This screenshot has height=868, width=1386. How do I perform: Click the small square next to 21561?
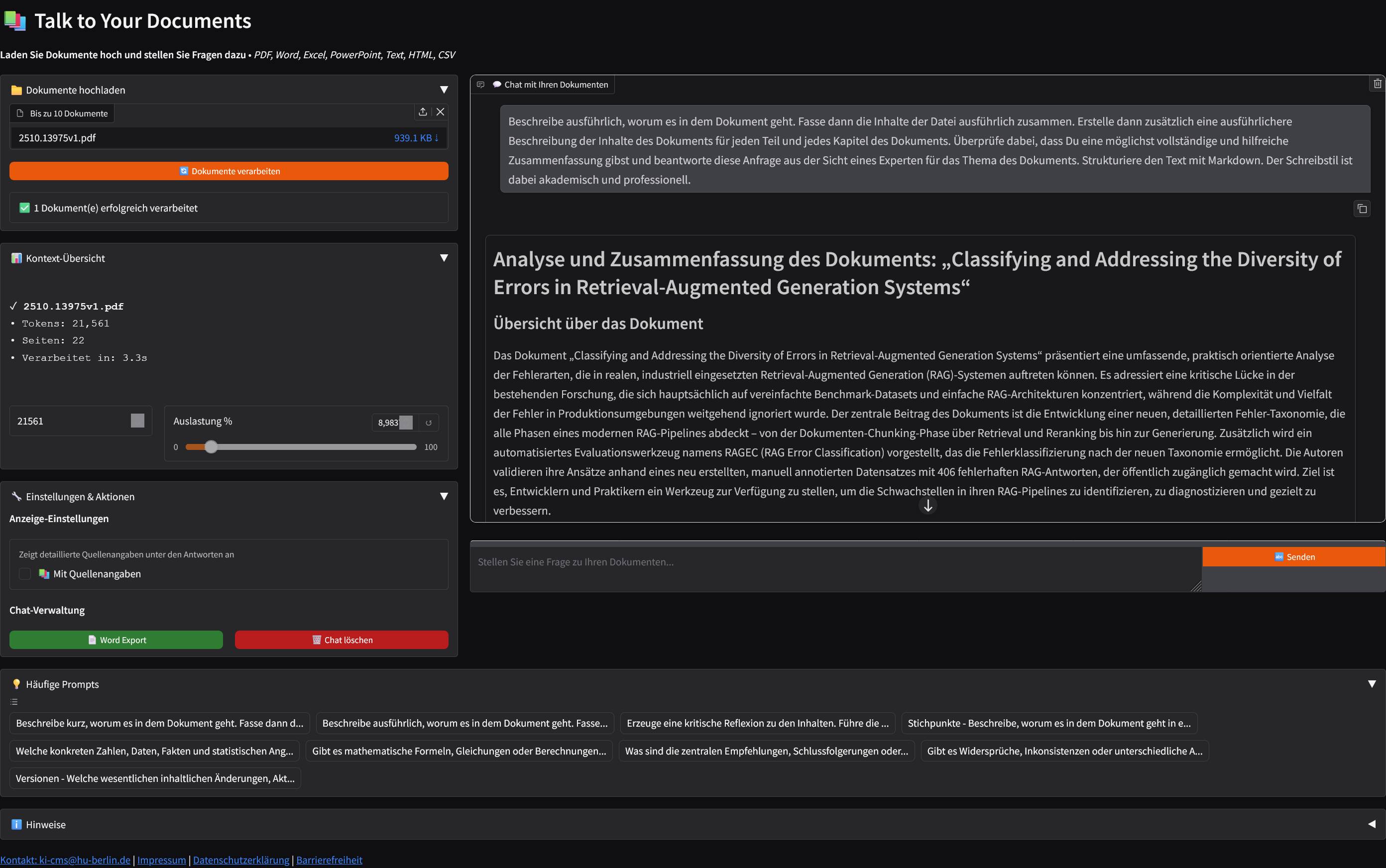point(137,420)
